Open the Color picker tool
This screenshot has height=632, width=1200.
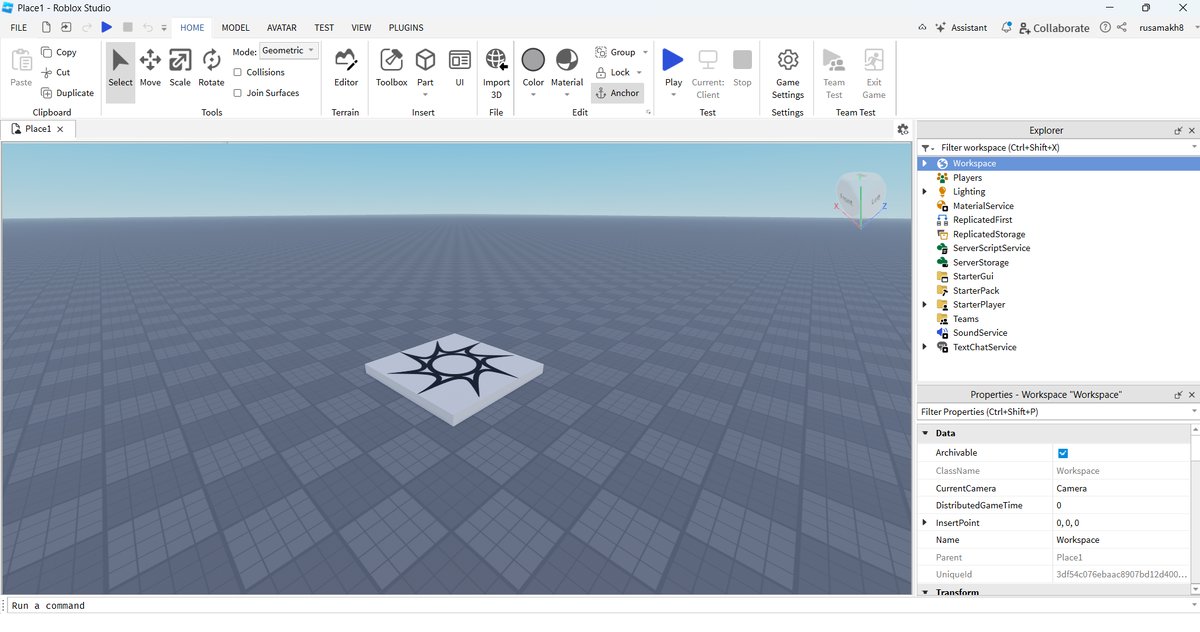533,70
